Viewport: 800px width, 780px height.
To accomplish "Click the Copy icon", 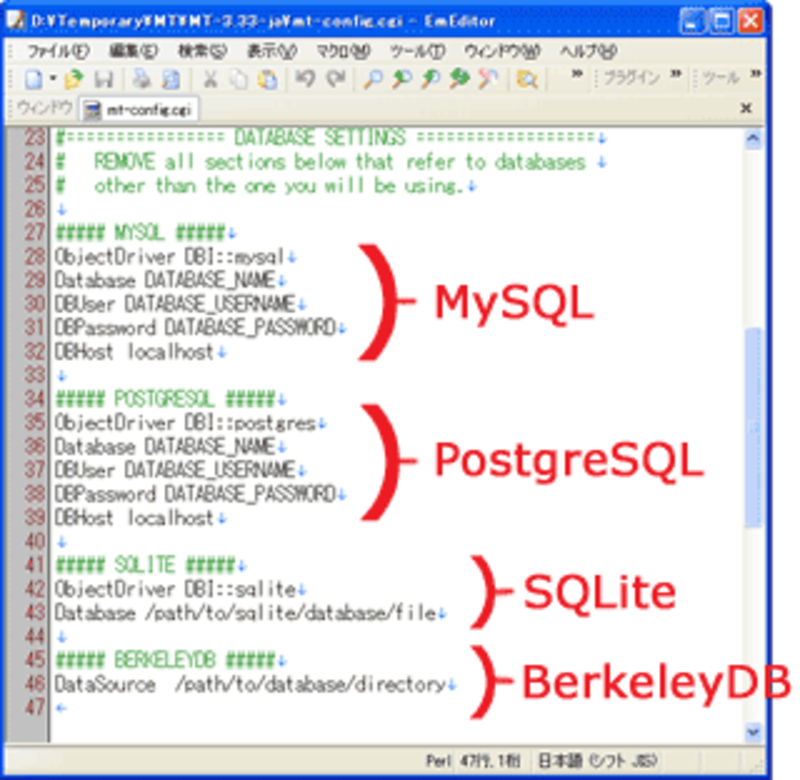I will click(x=239, y=79).
